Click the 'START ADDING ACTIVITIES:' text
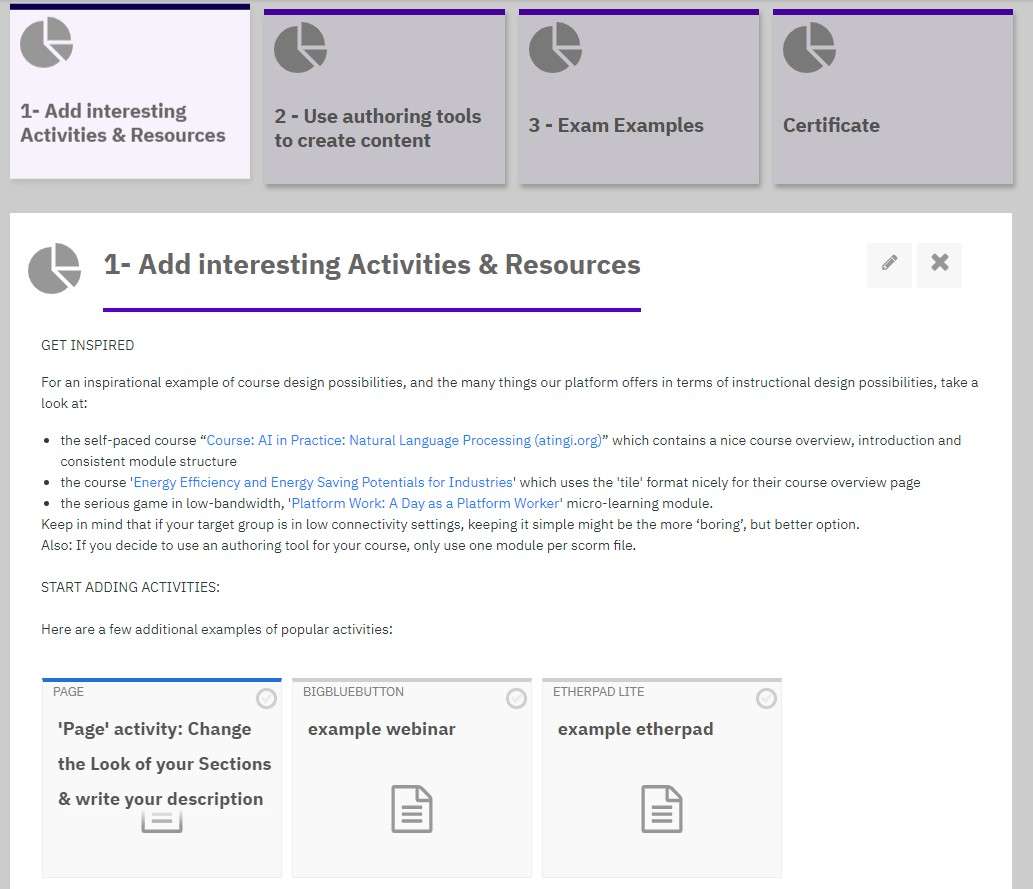The height and width of the screenshot is (889, 1033). point(130,587)
